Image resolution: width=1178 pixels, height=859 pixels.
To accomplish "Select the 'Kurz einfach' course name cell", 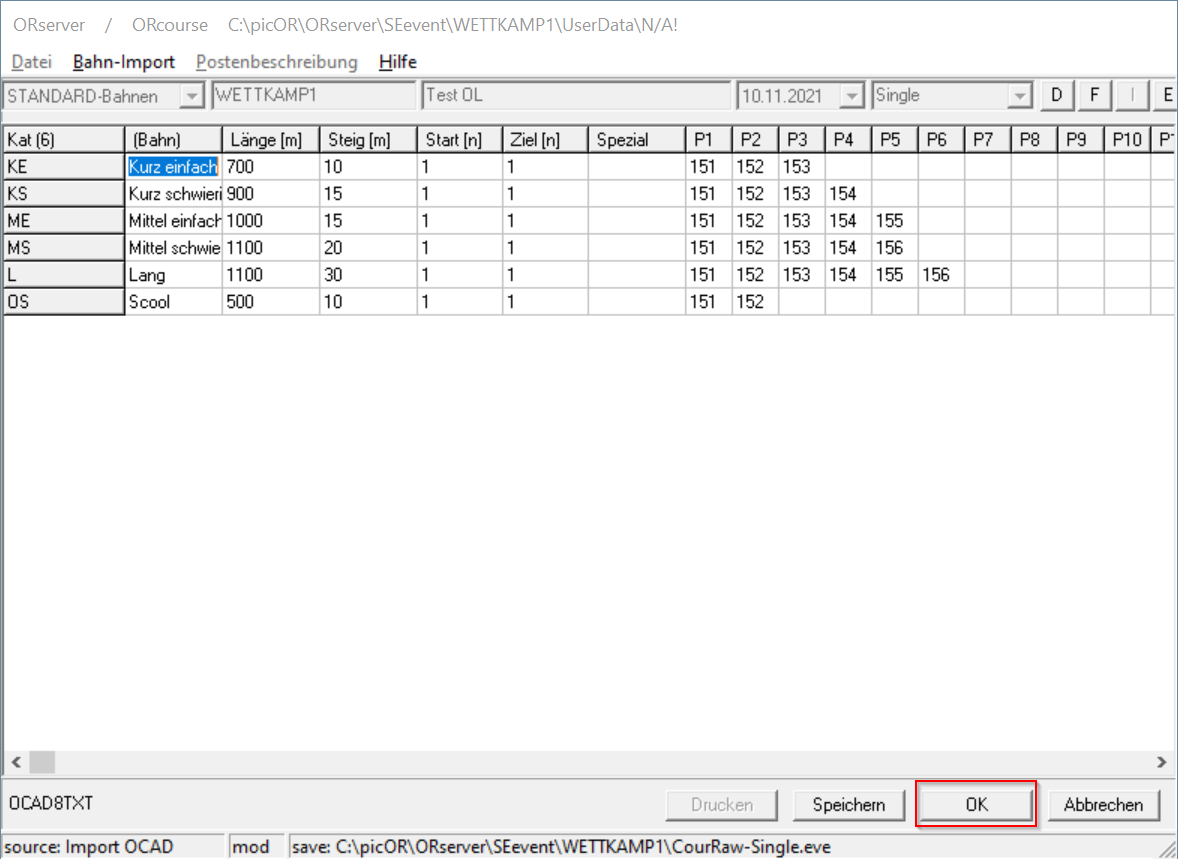I will (x=174, y=167).
